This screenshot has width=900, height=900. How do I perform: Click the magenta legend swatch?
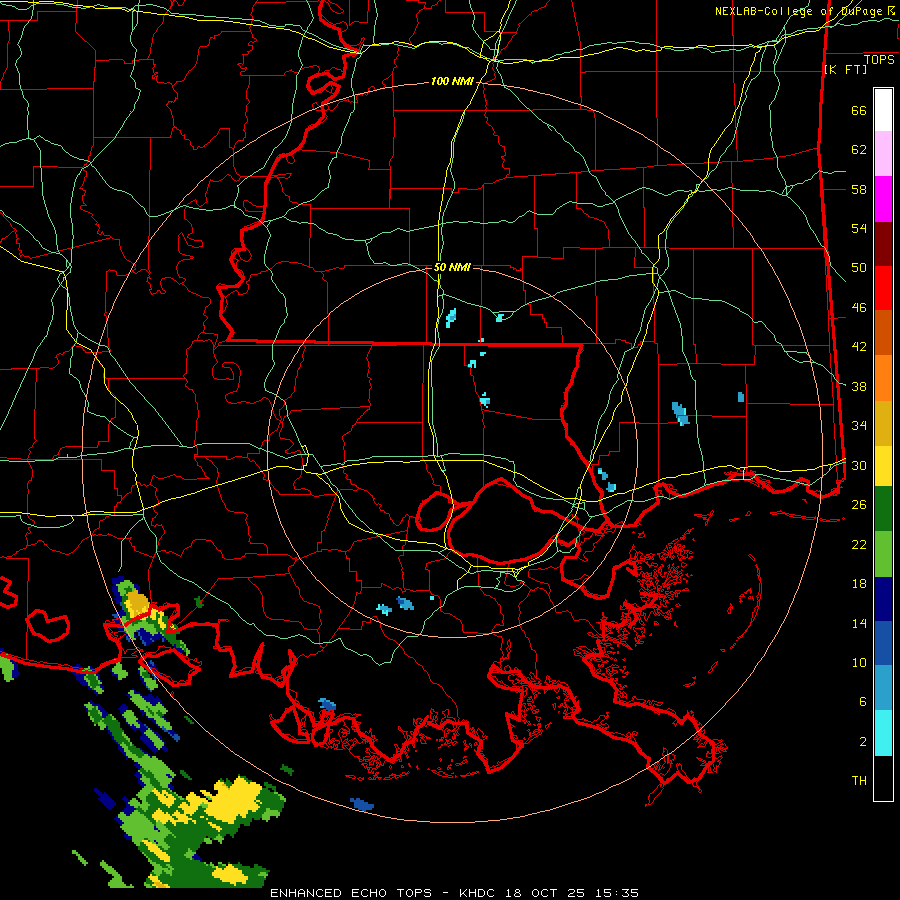click(883, 199)
